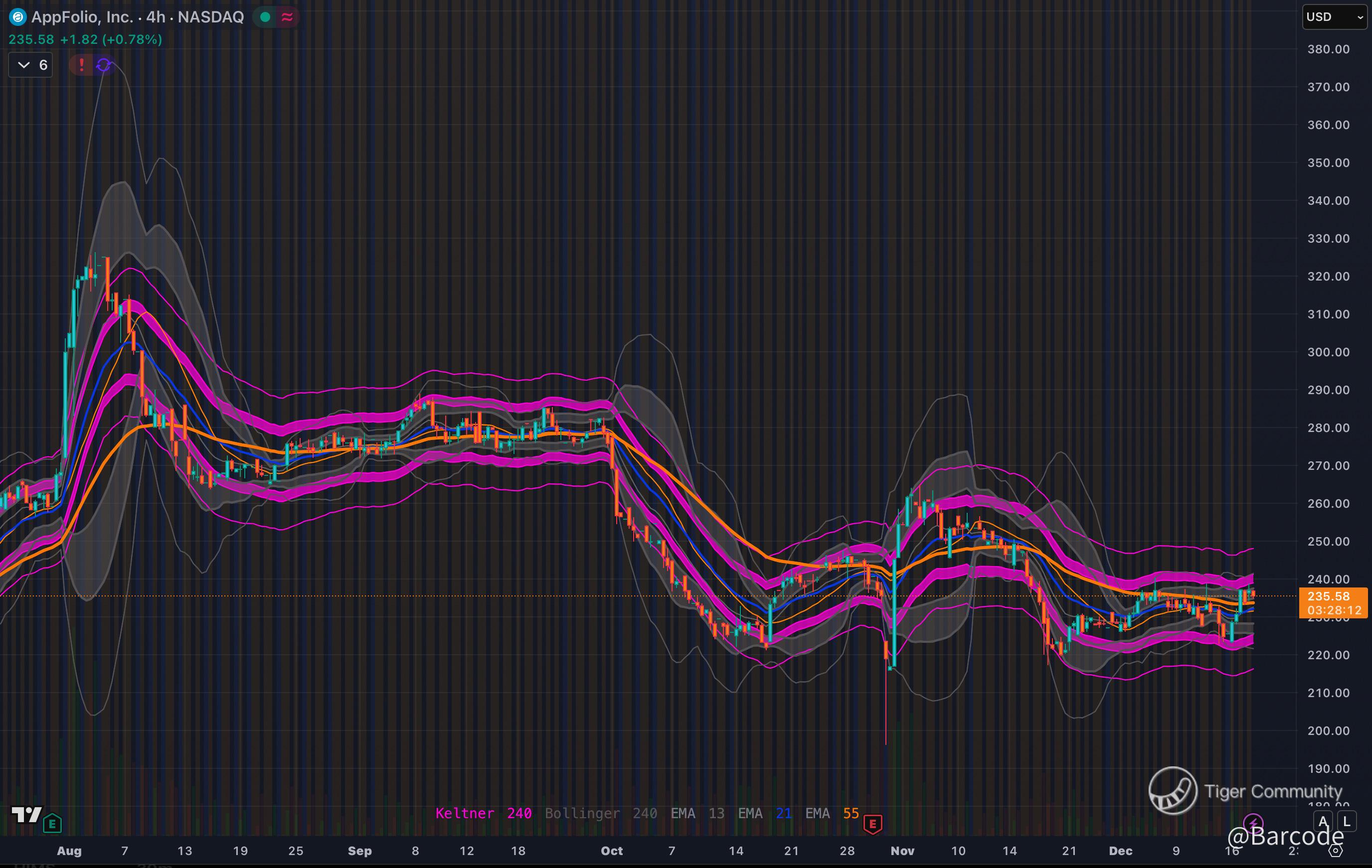Open the red earnings E marker

872,824
